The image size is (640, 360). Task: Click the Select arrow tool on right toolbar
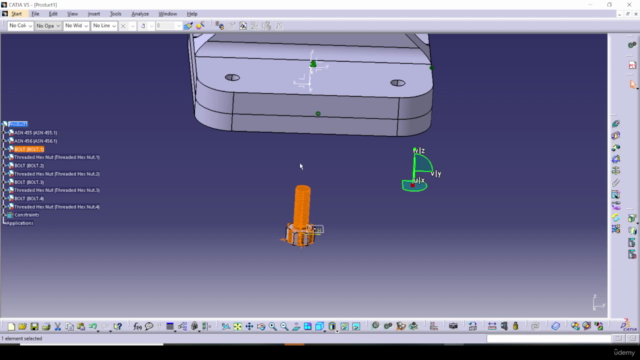click(x=632, y=84)
